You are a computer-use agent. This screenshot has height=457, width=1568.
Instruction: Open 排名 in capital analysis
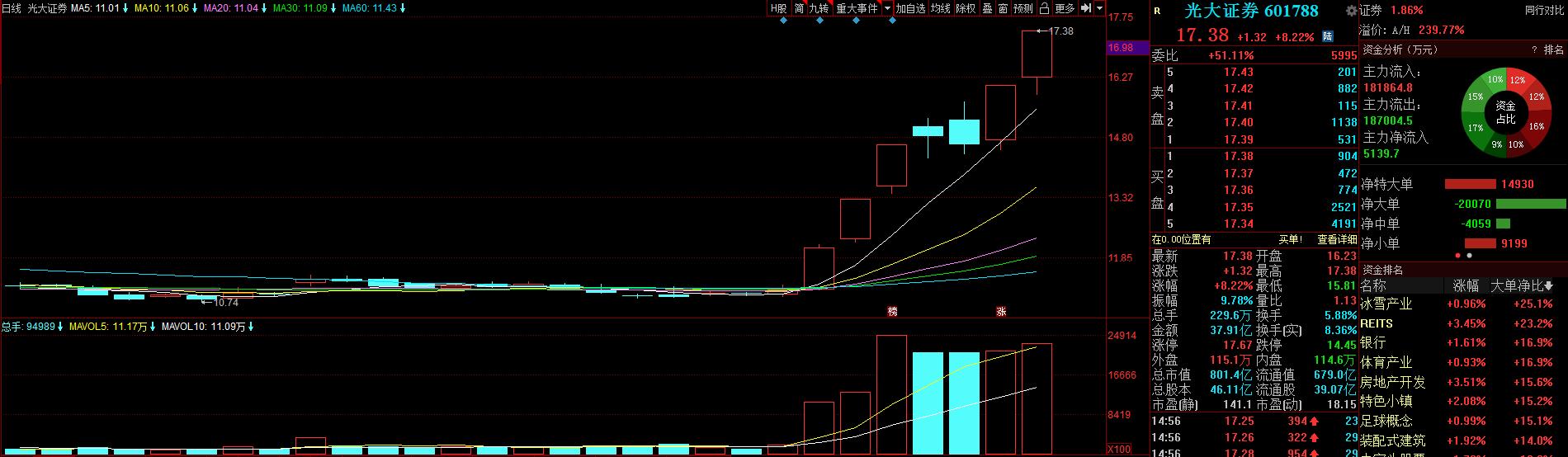pyautogui.click(x=1553, y=49)
